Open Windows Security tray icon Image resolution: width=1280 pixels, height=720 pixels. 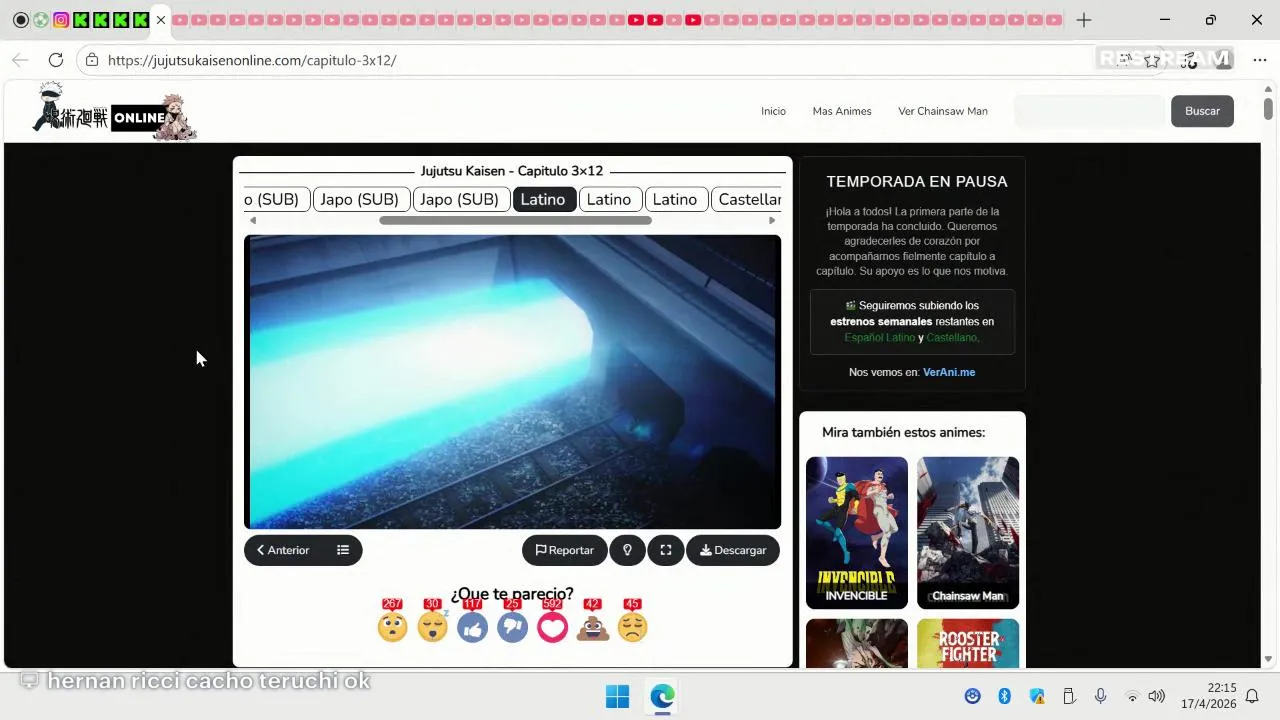tap(1036, 696)
